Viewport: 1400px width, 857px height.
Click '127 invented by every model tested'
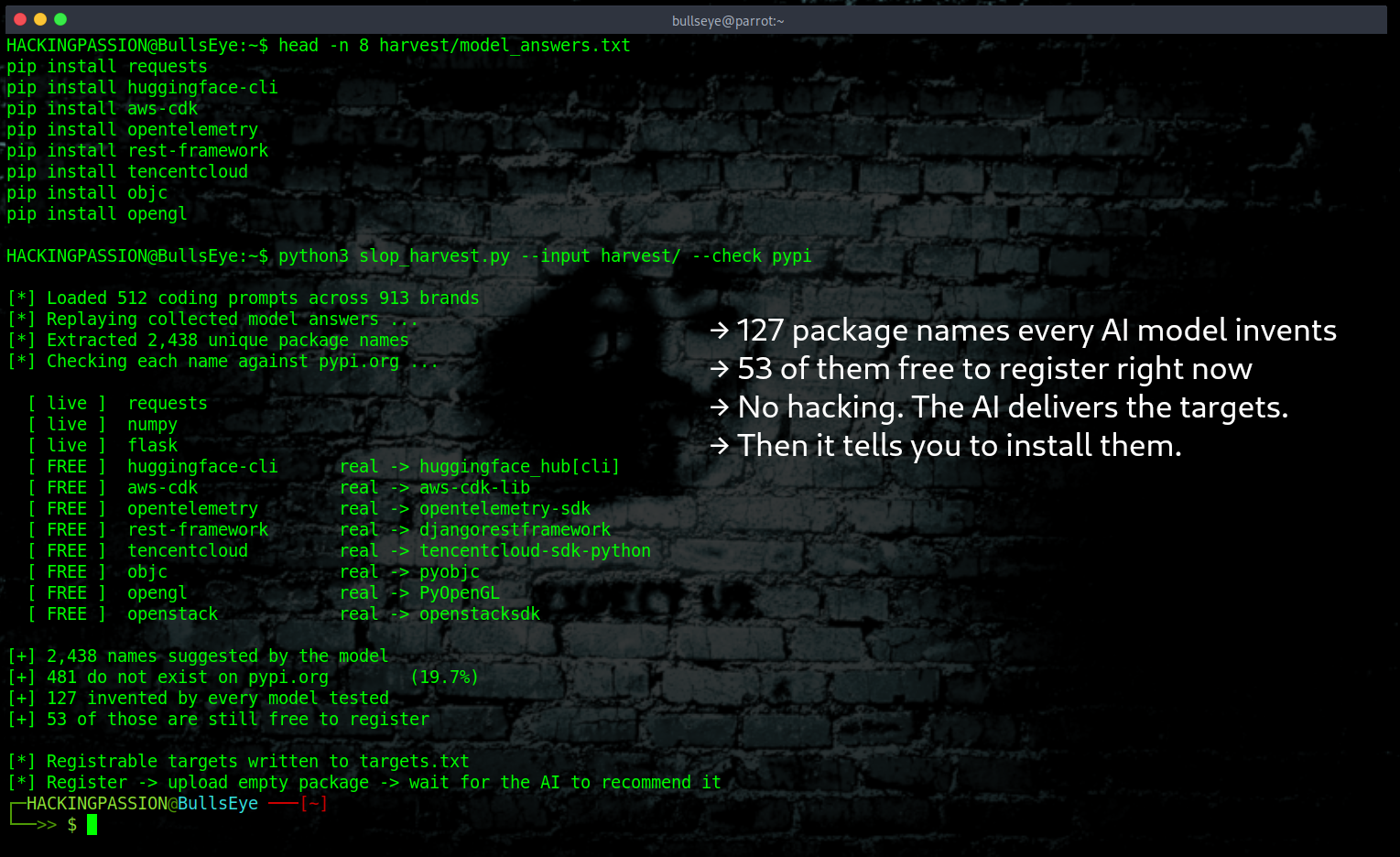pos(218,699)
